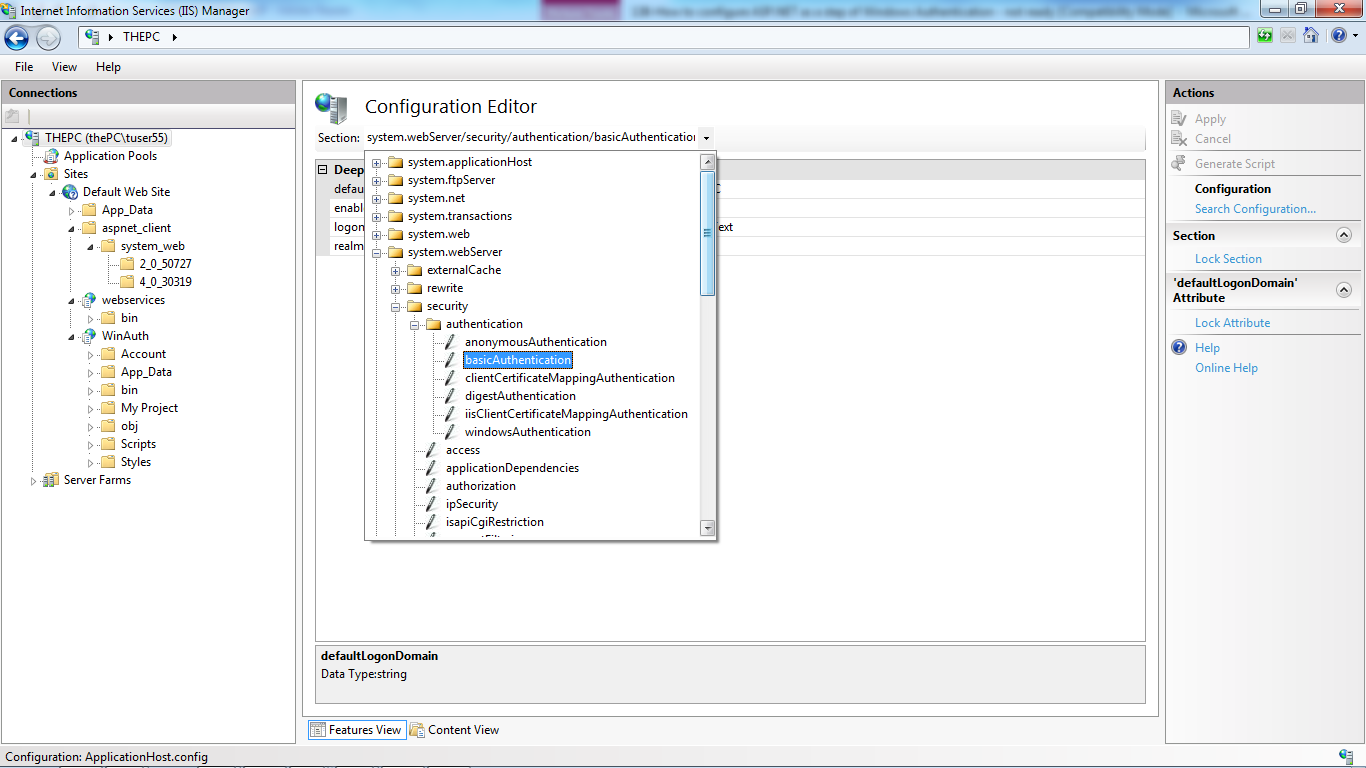Image resolution: width=1366 pixels, height=768 pixels.
Task: Select iisClientCertificateMappingAuthentication section
Action: pyautogui.click(x=576, y=414)
